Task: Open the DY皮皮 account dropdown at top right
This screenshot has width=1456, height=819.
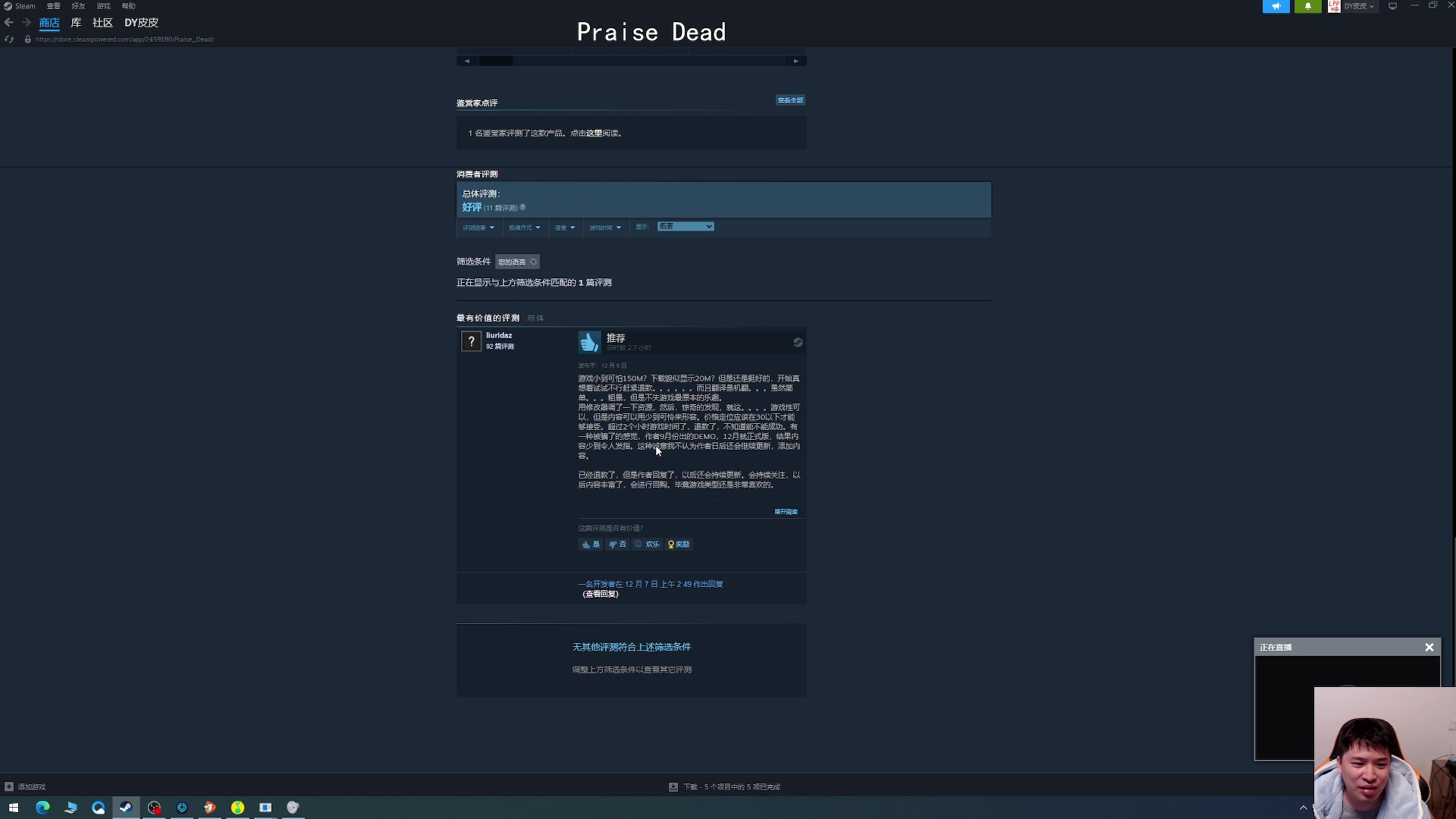Action: [x=1359, y=6]
